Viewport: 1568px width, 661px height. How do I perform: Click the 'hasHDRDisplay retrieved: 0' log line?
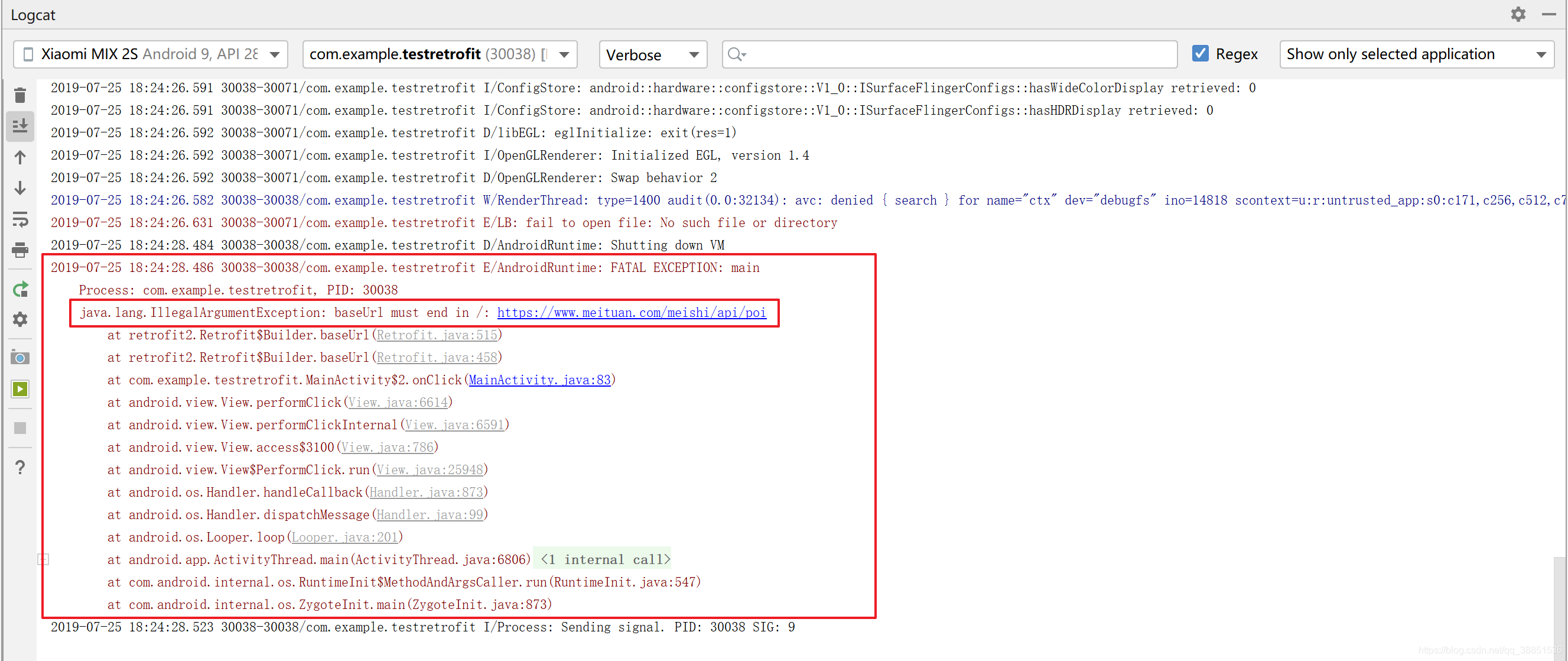(632, 111)
